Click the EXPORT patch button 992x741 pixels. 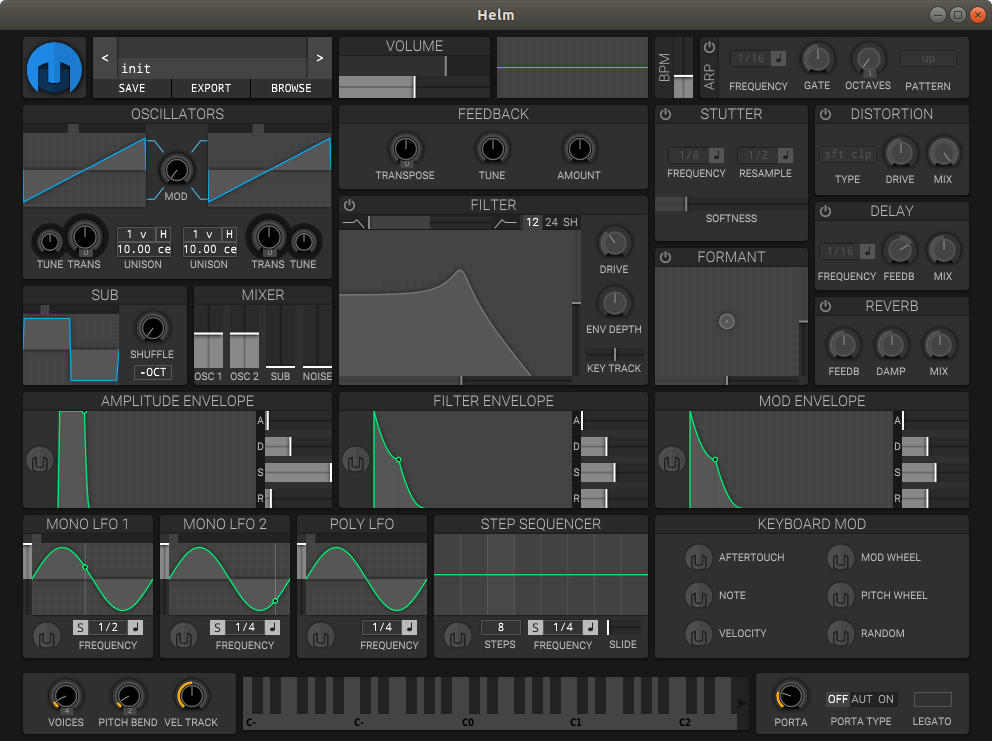click(211, 89)
